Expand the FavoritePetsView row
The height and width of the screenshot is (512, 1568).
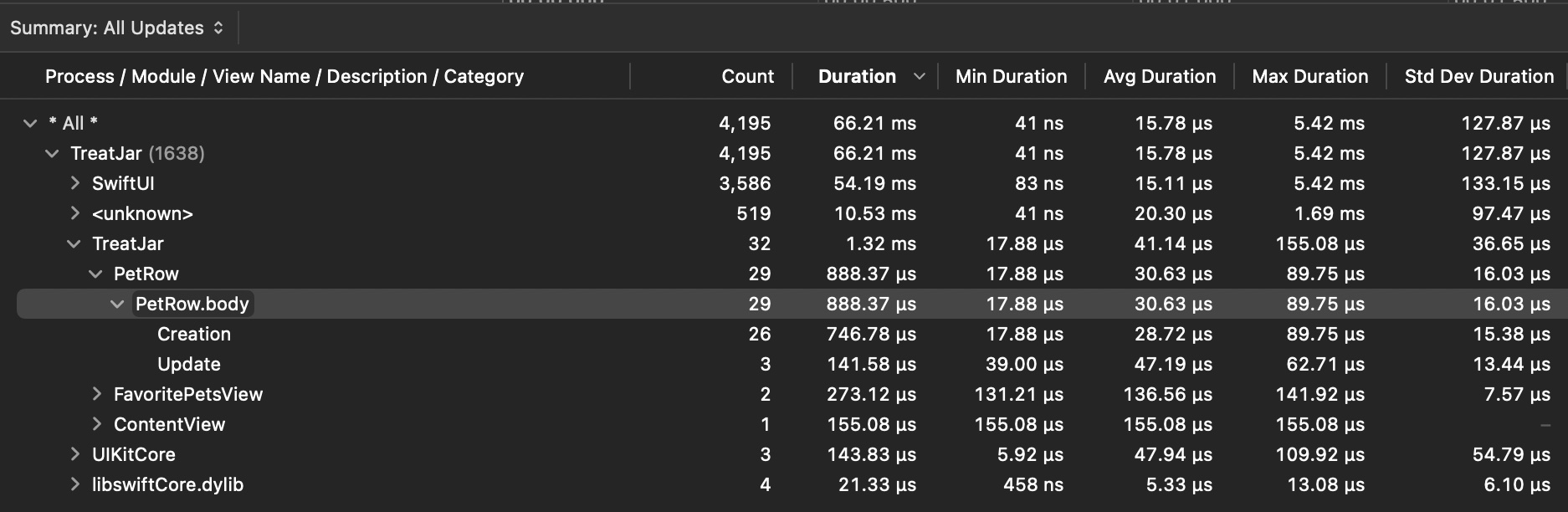pyautogui.click(x=96, y=394)
